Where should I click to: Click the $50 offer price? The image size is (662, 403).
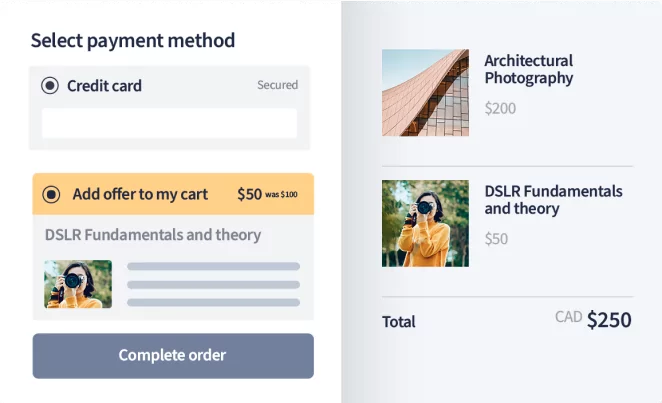point(250,194)
